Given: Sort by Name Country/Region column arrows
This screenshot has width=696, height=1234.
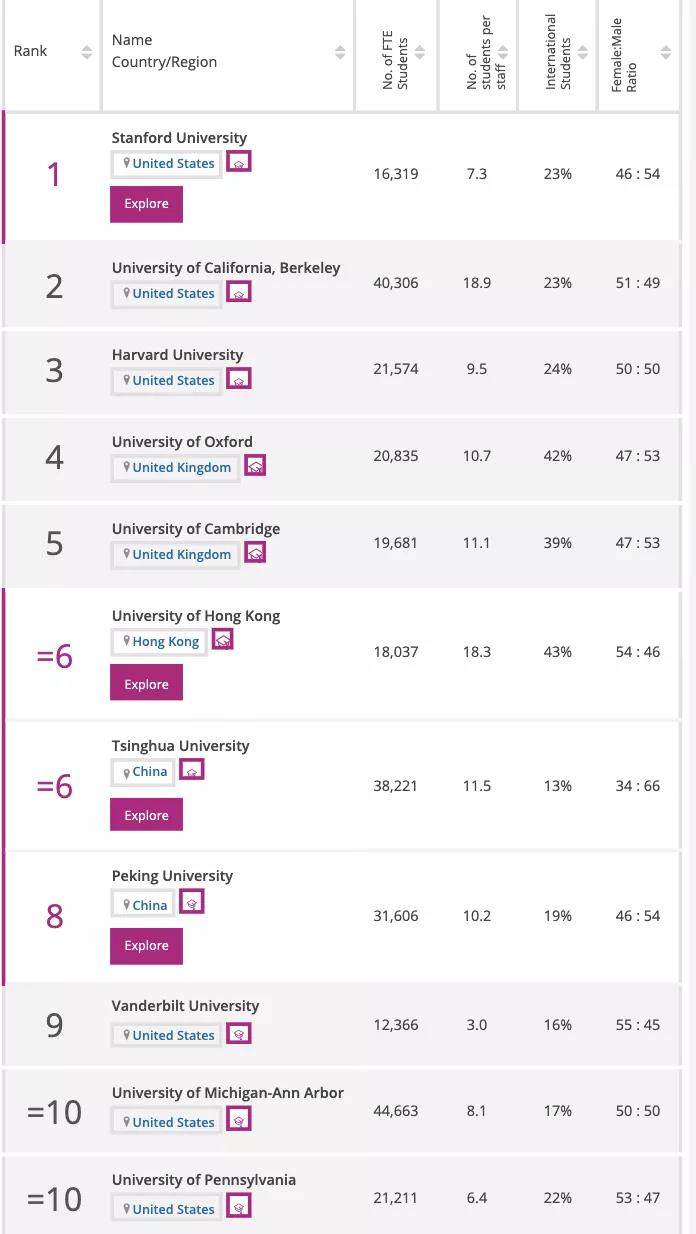Looking at the screenshot, I should (340, 52).
